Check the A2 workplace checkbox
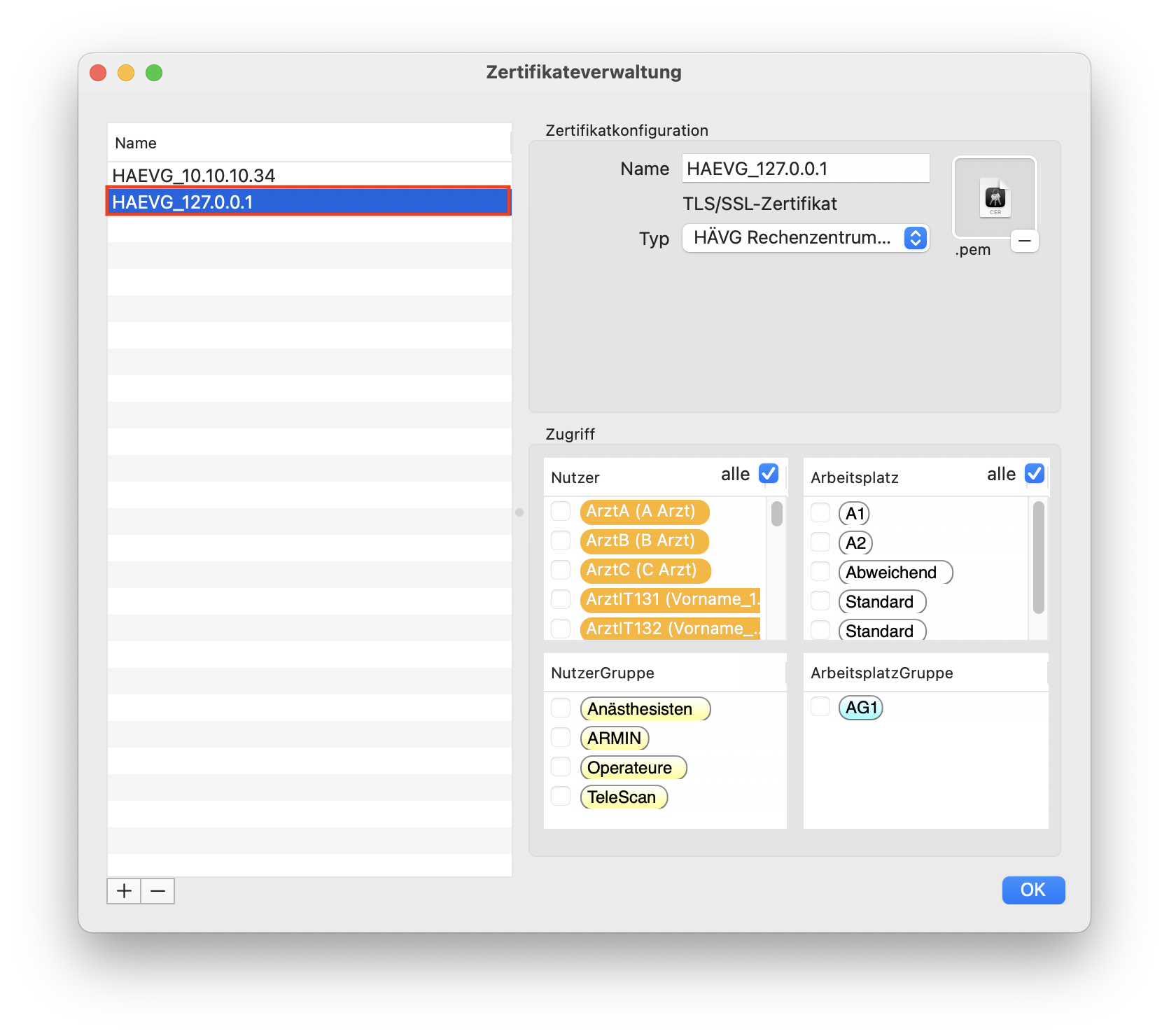1169x1036 pixels. point(820,542)
